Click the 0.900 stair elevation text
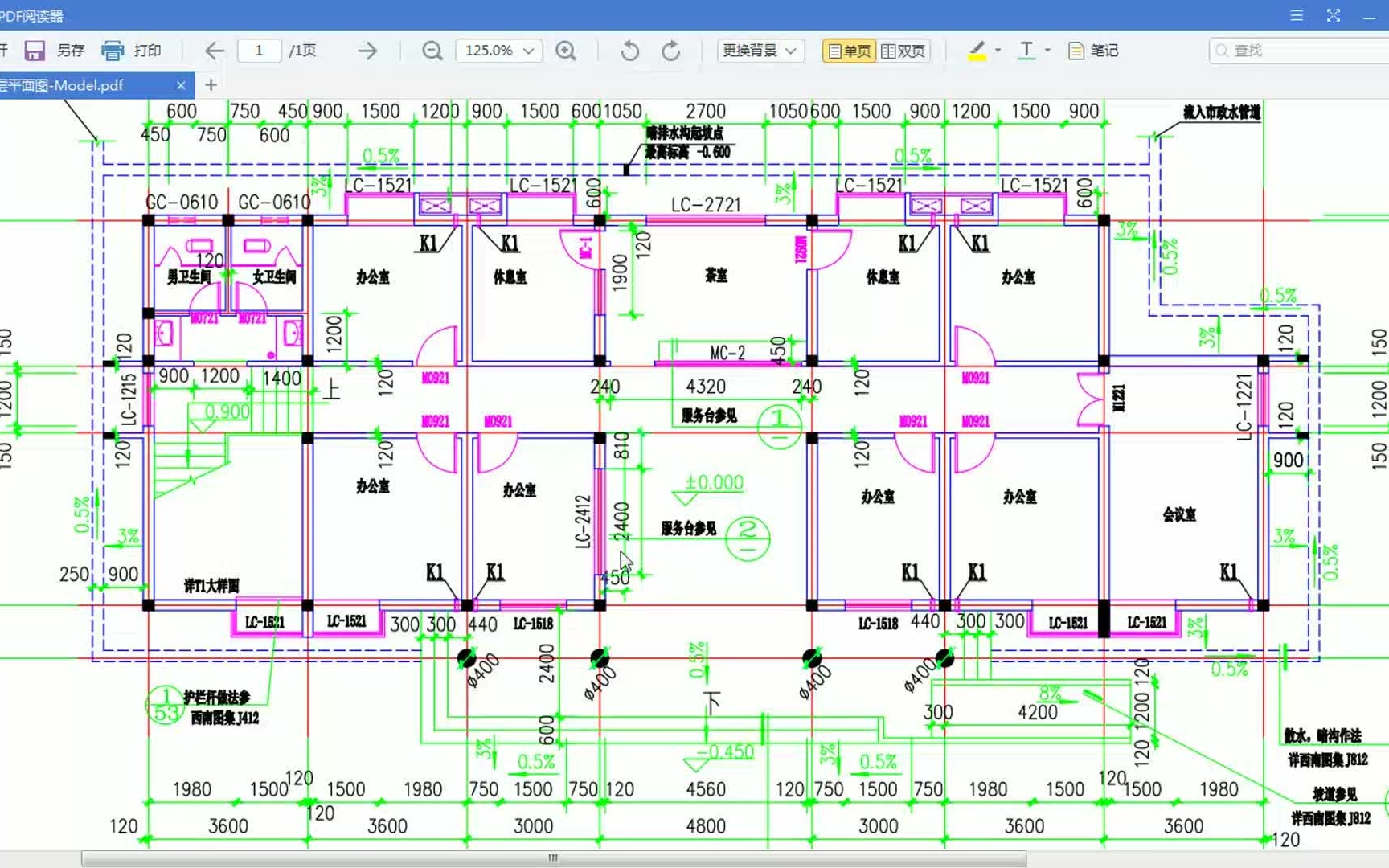Screen dimensions: 1389x868 [x=227, y=411]
